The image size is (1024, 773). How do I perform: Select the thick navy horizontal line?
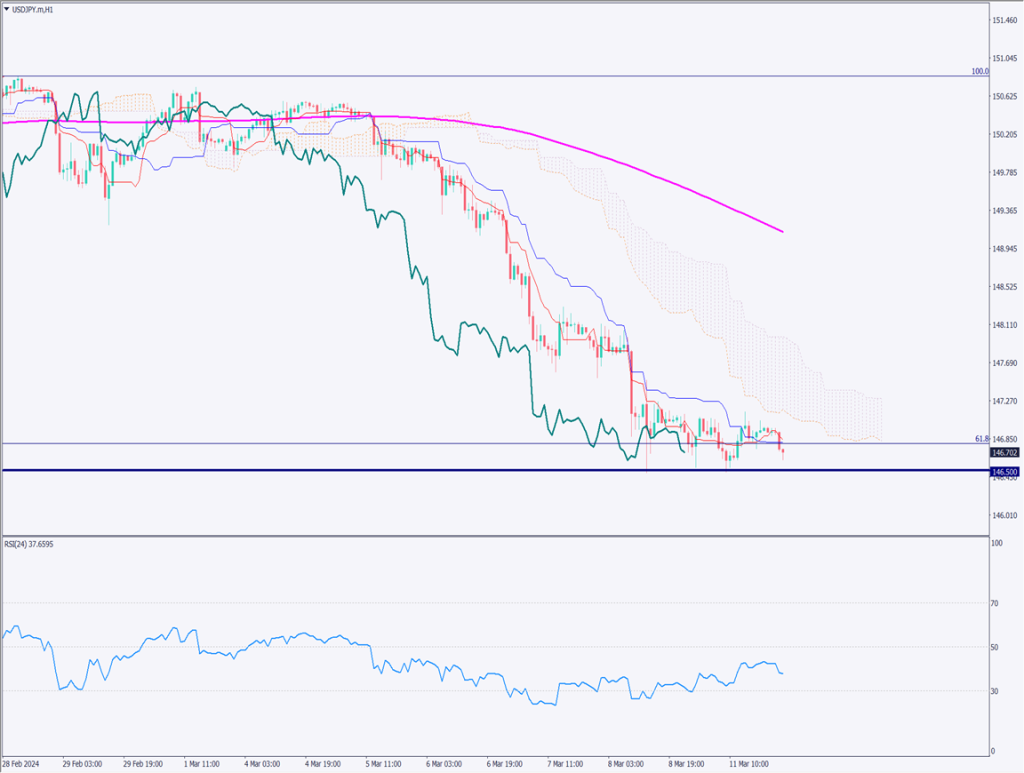pyautogui.click(x=400, y=470)
